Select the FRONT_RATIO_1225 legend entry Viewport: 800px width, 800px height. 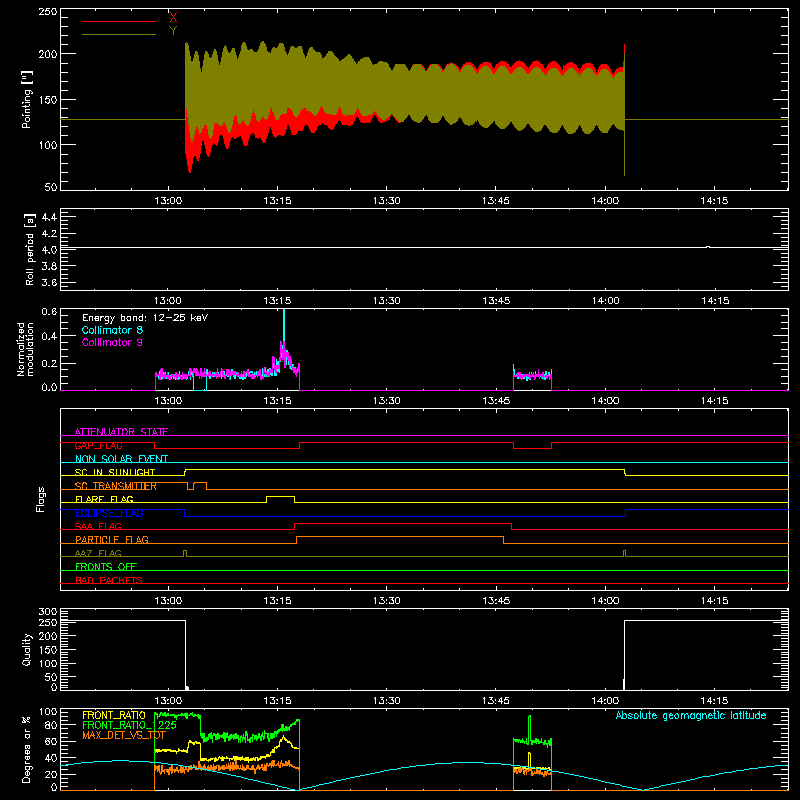(129, 725)
